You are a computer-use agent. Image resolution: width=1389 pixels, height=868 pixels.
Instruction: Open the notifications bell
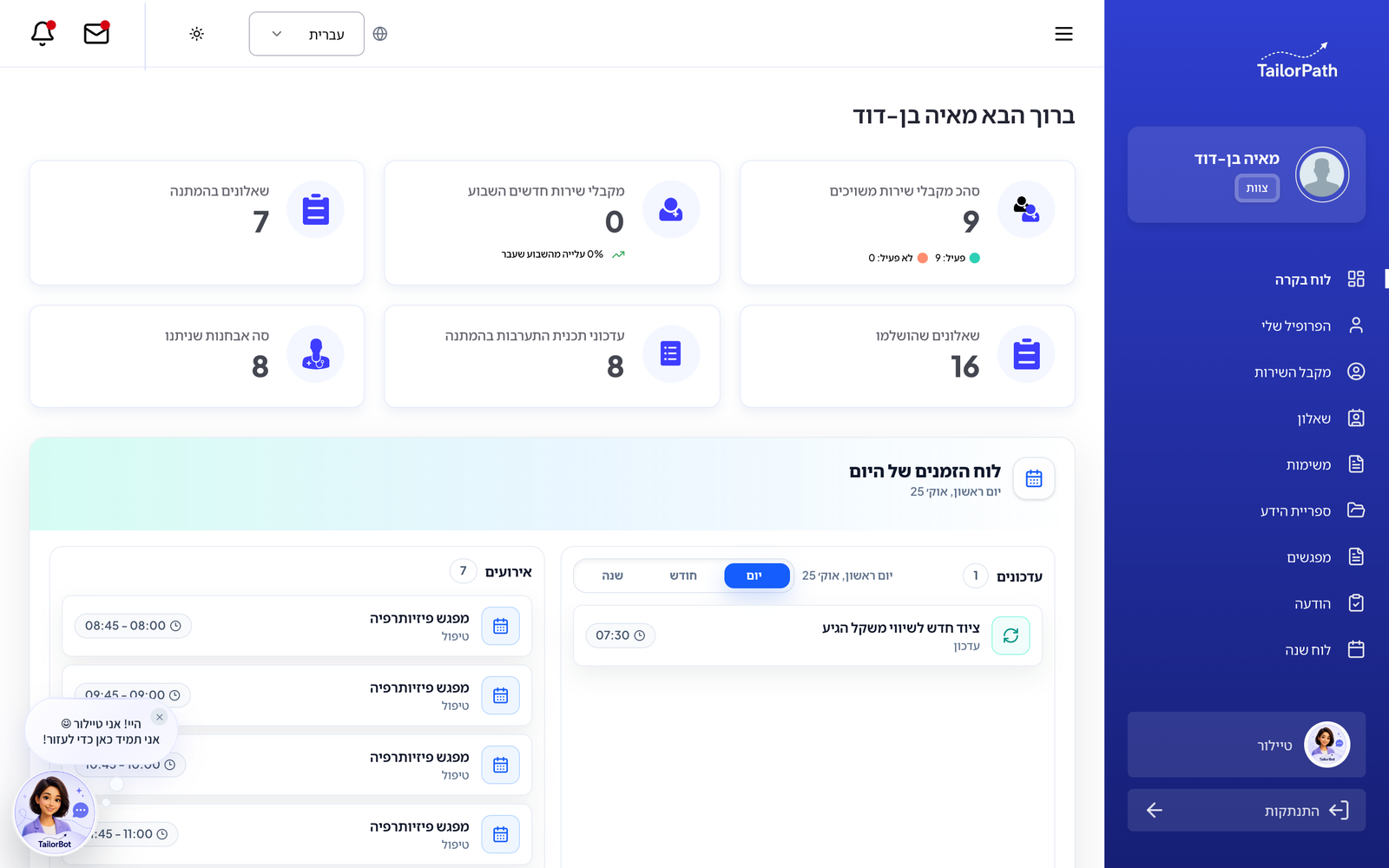point(43,33)
